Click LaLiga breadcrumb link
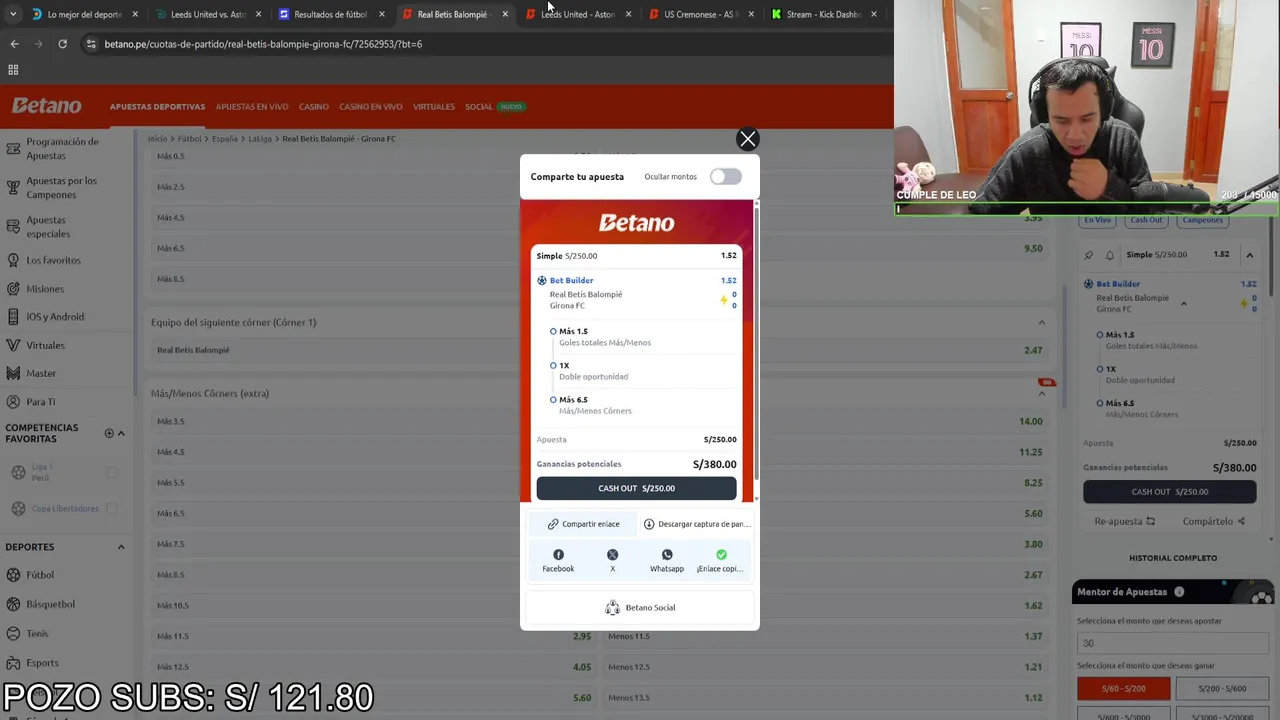1280x720 pixels. [x=260, y=139]
